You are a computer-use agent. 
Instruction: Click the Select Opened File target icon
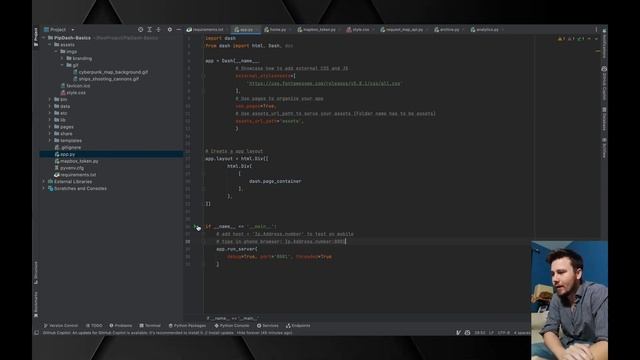(x=140, y=29)
